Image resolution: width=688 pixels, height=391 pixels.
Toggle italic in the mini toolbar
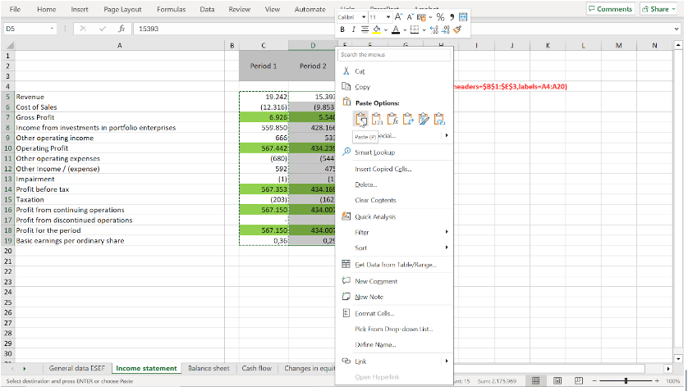(353, 29)
